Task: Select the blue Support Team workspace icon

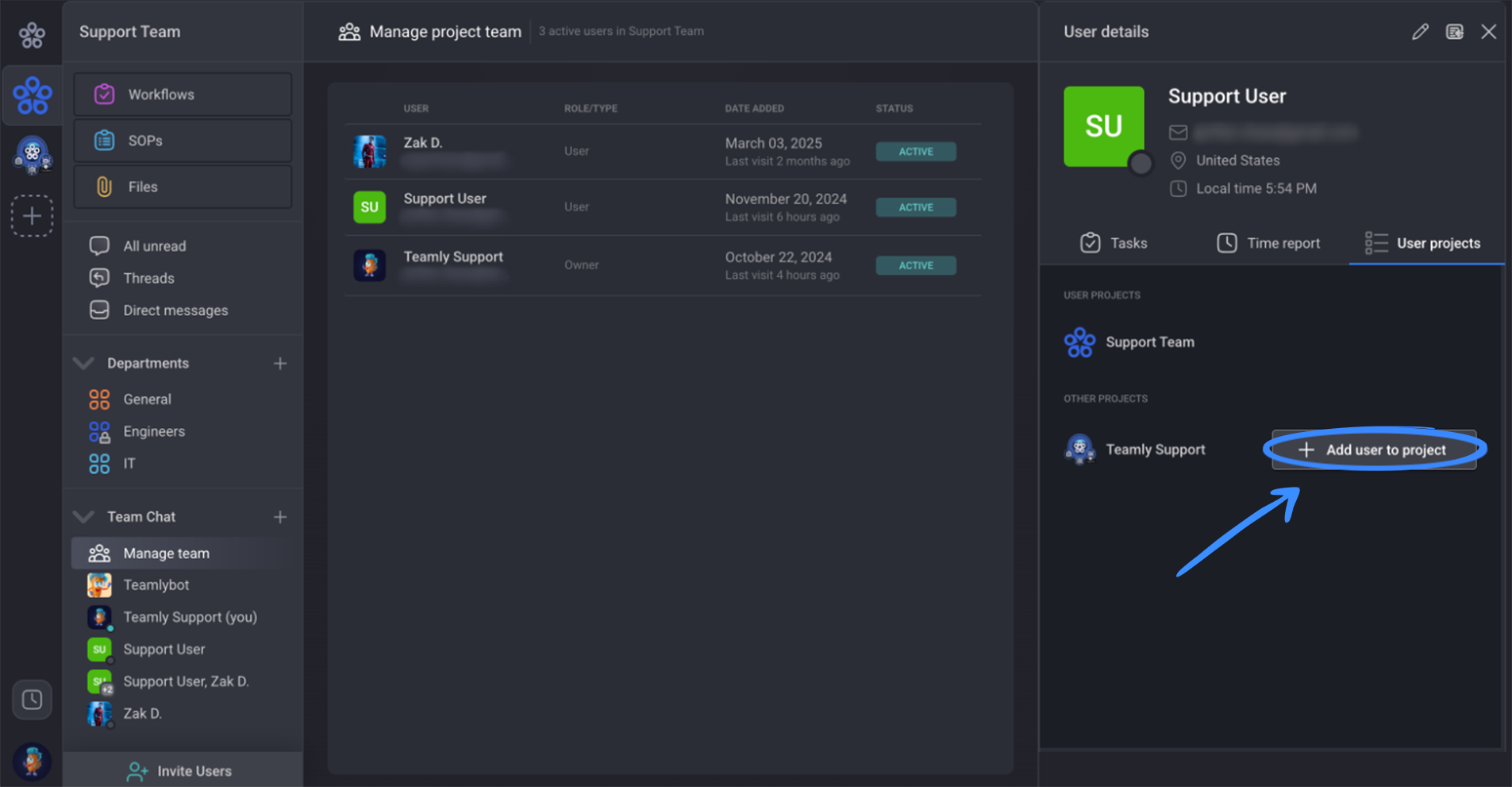Action: click(33, 96)
